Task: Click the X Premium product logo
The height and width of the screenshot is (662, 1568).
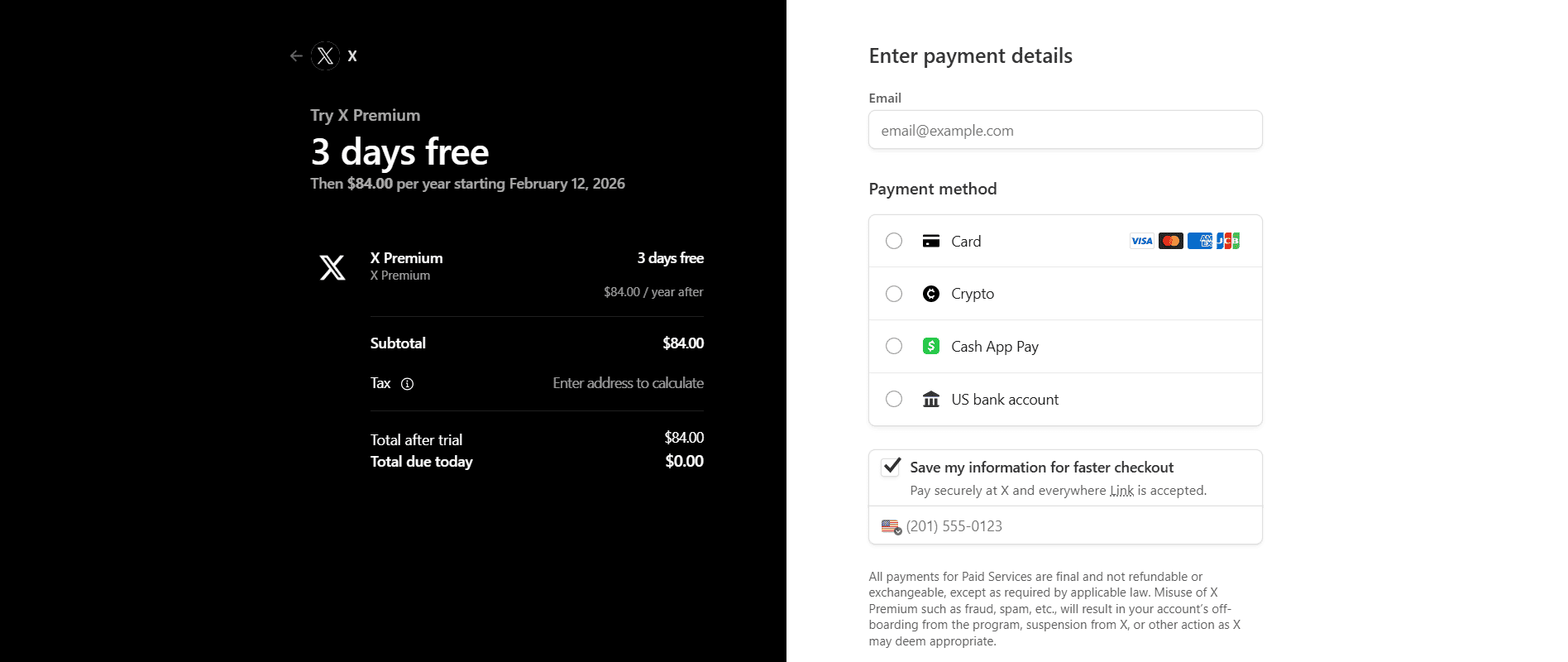Action: 332,267
